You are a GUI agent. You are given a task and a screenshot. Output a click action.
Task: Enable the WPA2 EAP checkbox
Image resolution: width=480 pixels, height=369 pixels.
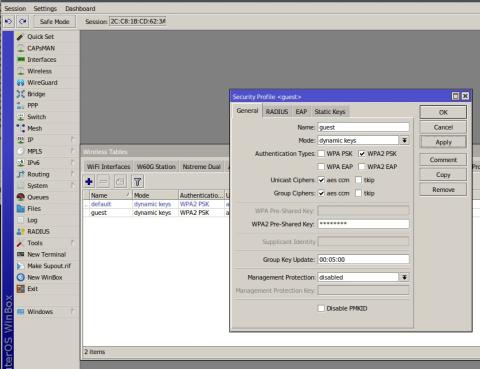tap(362, 167)
